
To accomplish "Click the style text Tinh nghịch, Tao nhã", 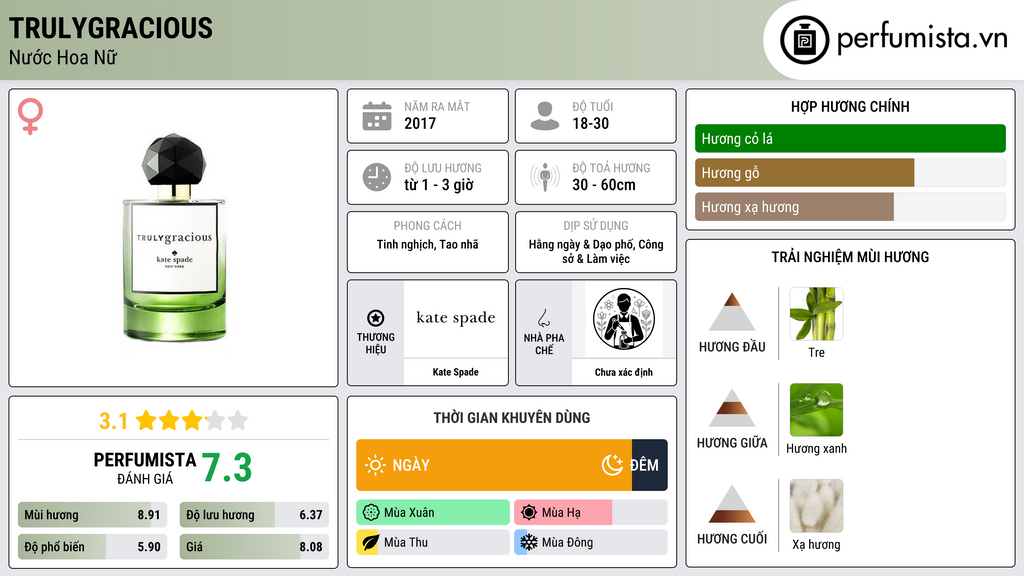I will coord(428,244).
